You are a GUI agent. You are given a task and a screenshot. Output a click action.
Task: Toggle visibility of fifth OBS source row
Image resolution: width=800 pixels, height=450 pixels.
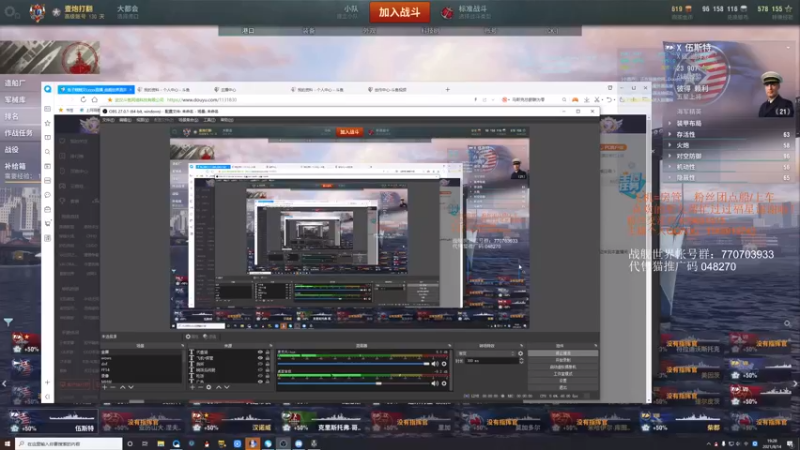260,376
